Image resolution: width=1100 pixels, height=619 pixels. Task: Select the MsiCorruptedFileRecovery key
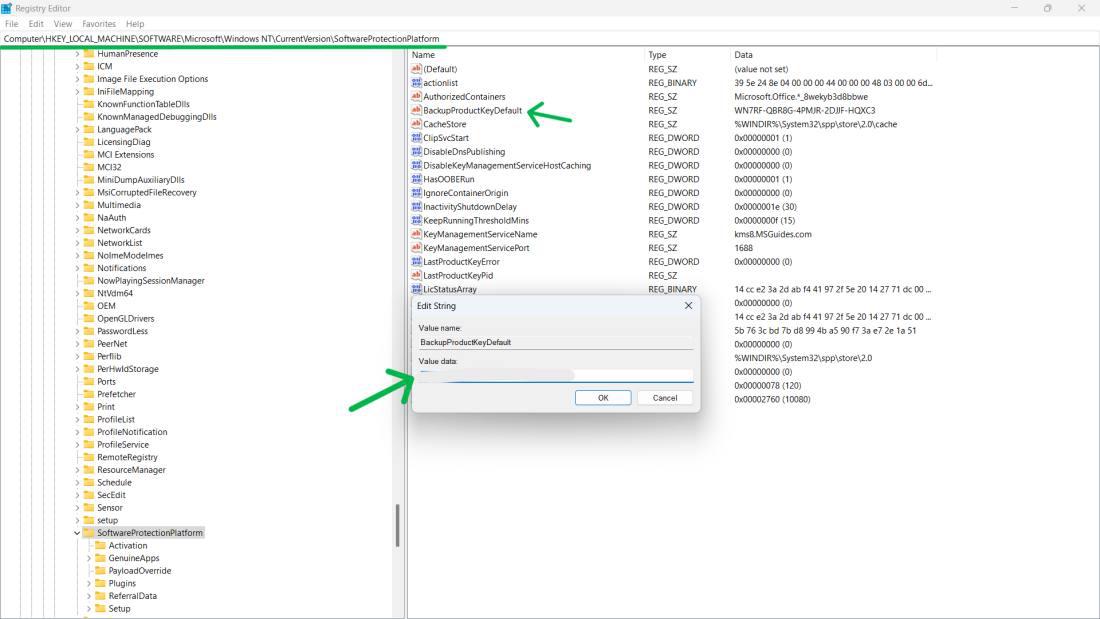pos(147,192)
